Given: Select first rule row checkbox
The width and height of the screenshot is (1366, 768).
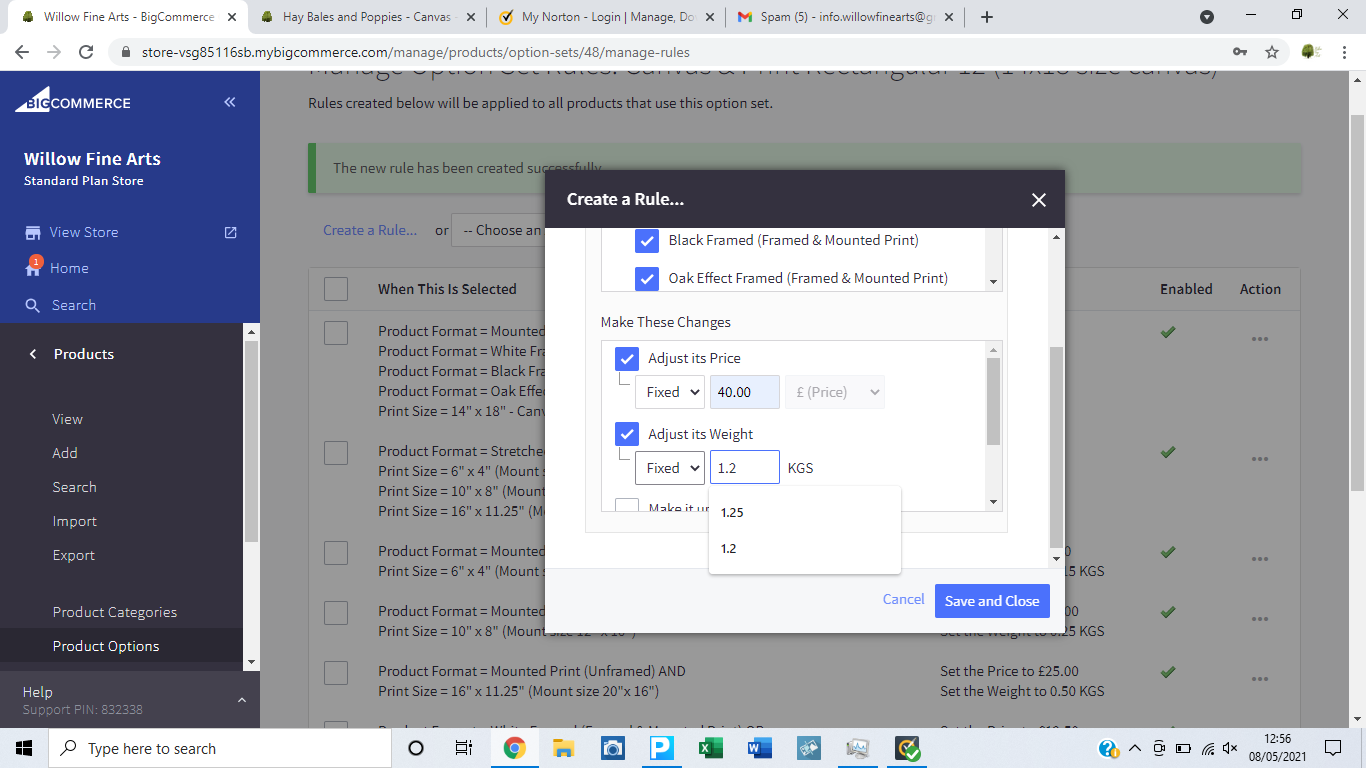Looking at the screenshot, I should pyautogui.click(x=336, y=333).
